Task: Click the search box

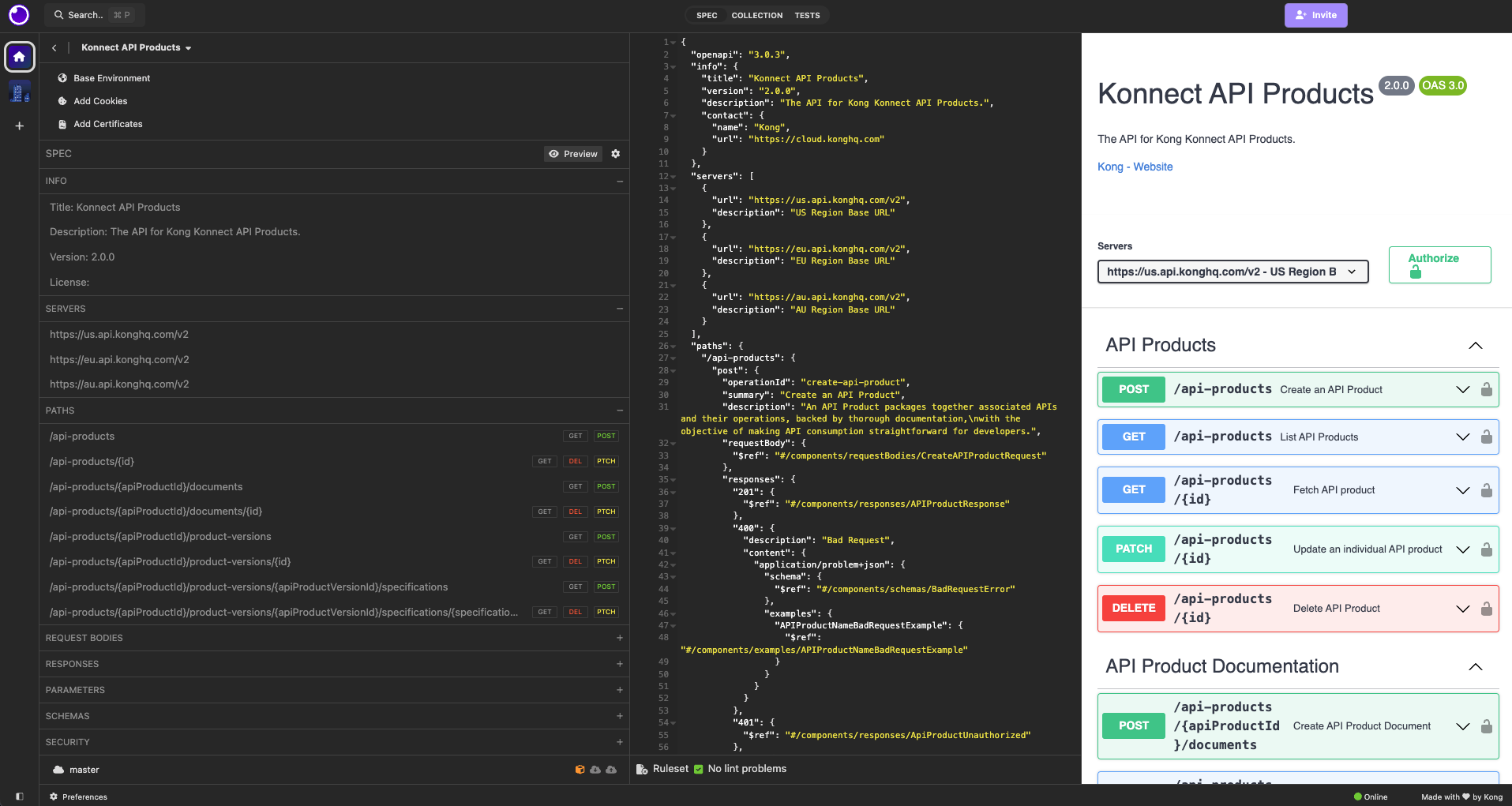Action: click(x=95, y=15)
